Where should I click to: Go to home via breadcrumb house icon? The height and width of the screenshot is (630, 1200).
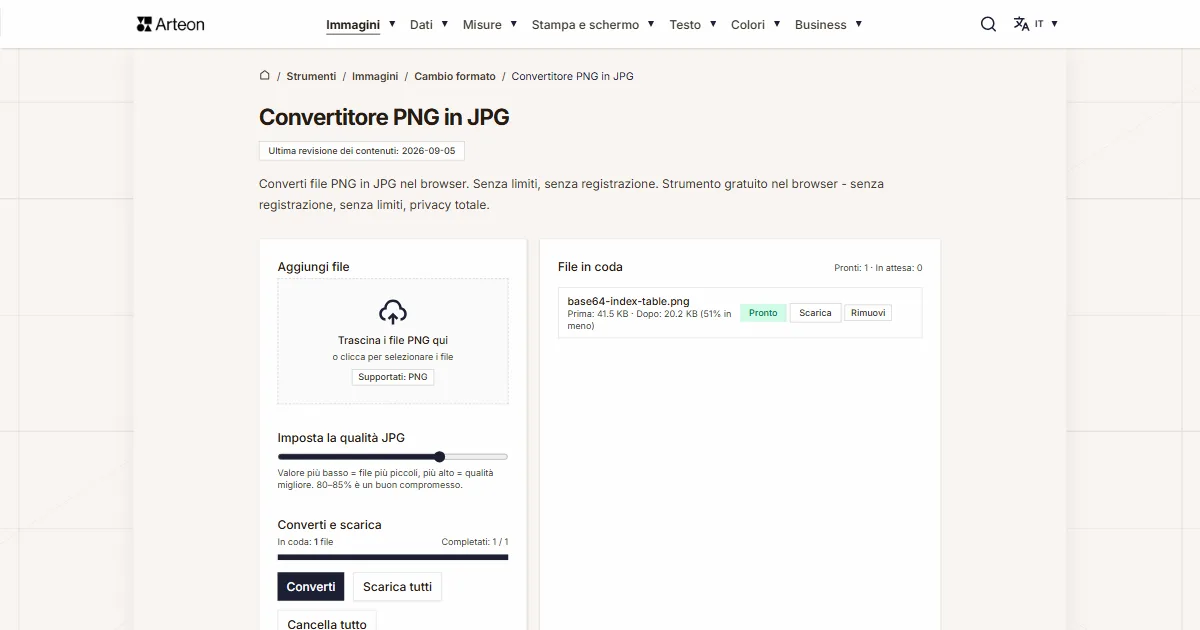coord(264,75)
